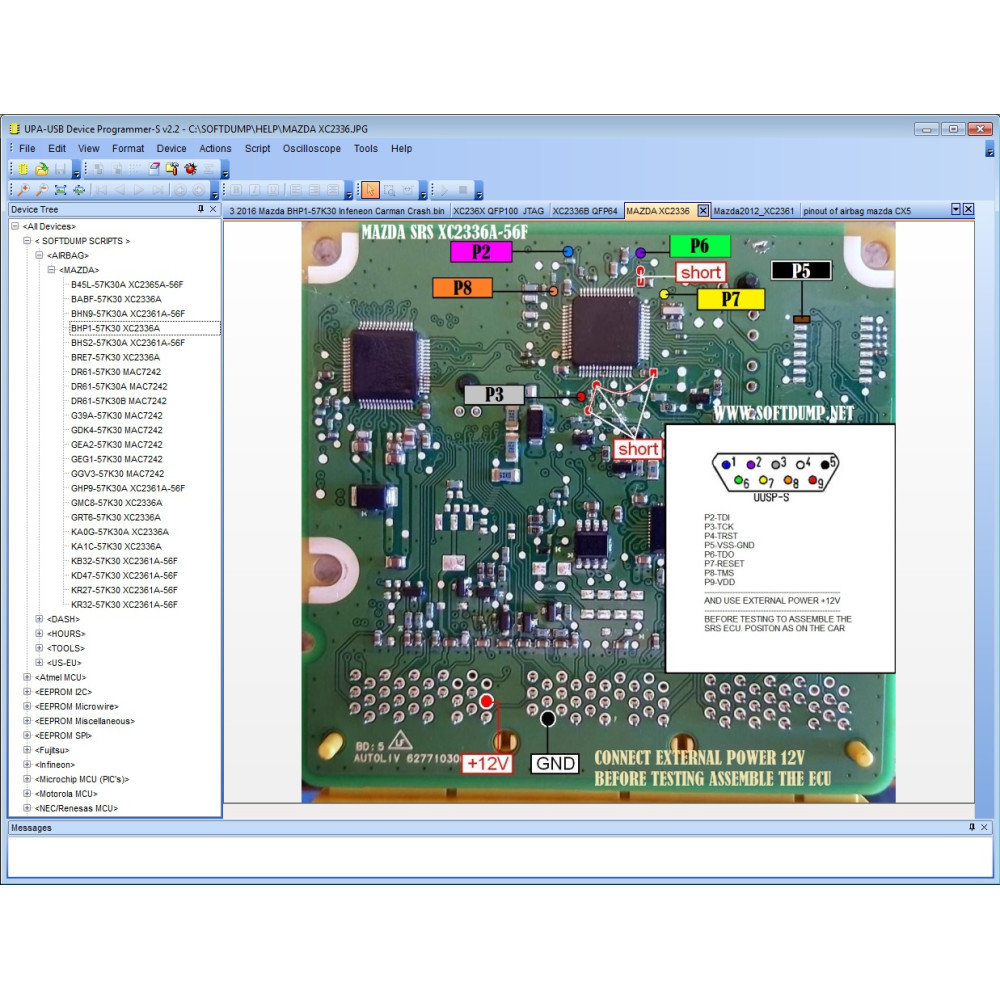Click the zoom out magnifier icon
The image size is (1000, 1000).
[41, 190]
